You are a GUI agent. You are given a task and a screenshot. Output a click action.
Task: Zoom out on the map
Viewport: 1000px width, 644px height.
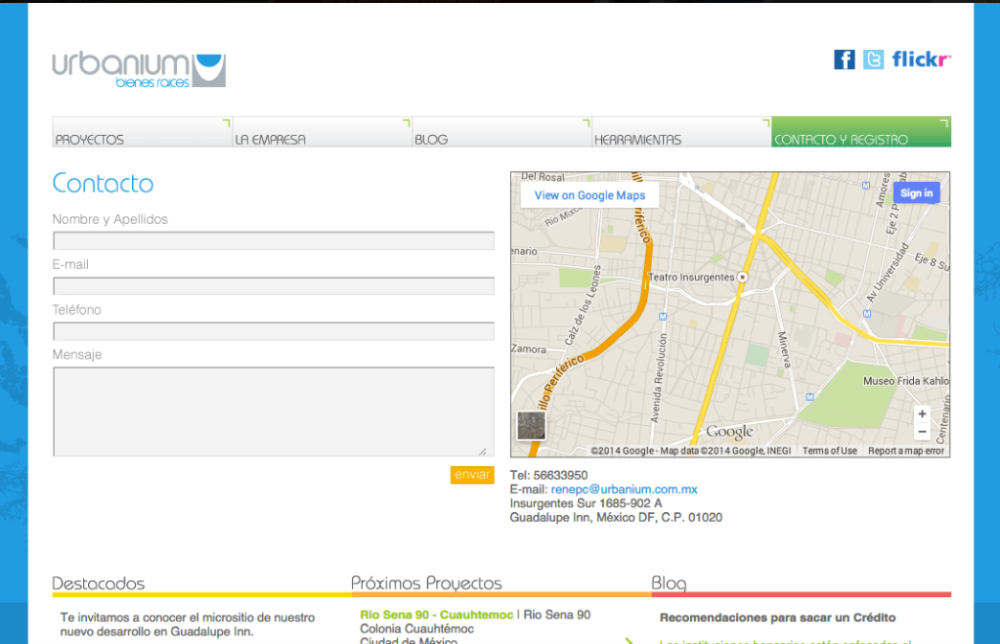pyautogui.click(x=922, y=432)
